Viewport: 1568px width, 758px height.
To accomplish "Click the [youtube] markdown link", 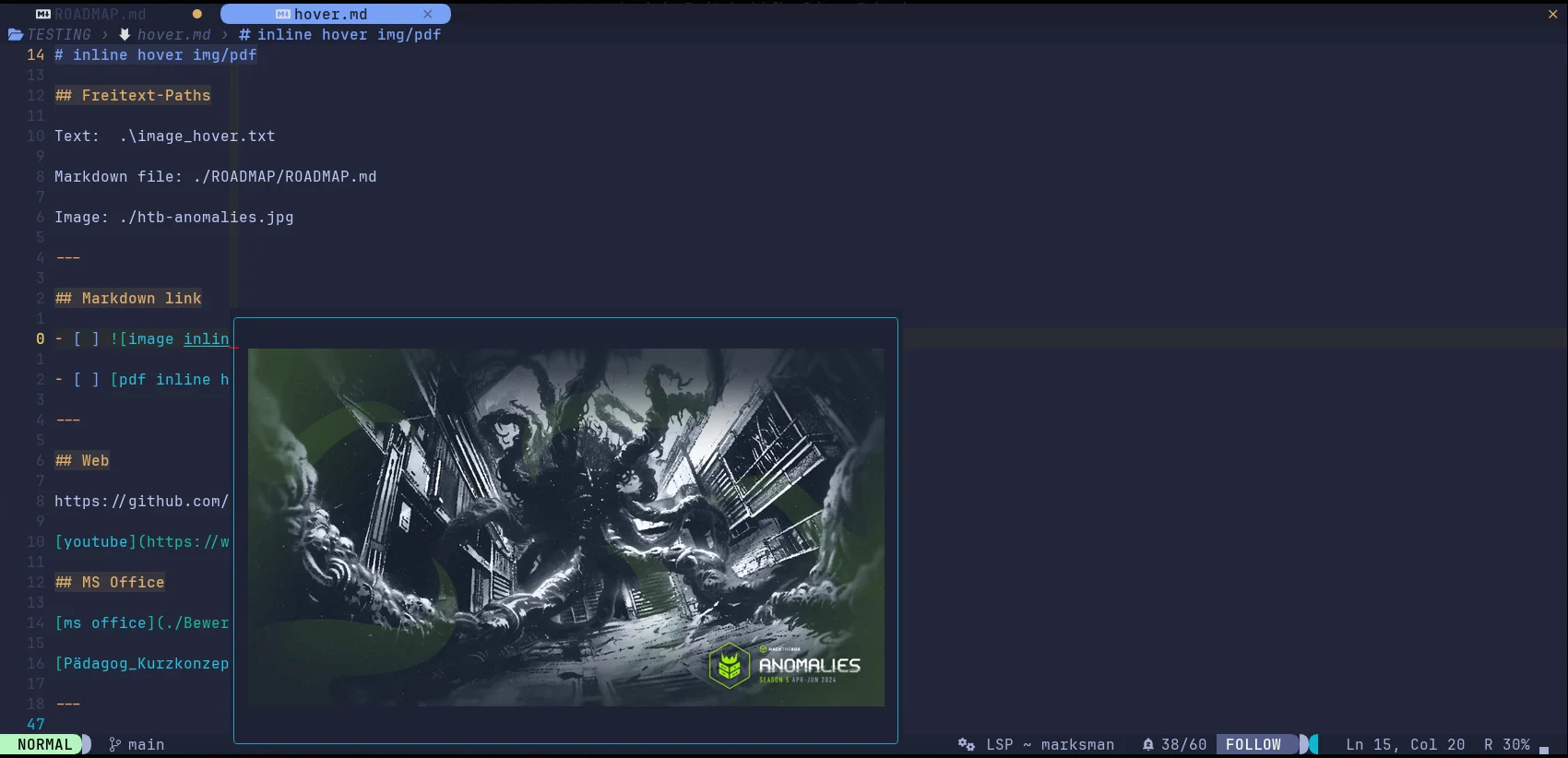I will pos(142,541).
